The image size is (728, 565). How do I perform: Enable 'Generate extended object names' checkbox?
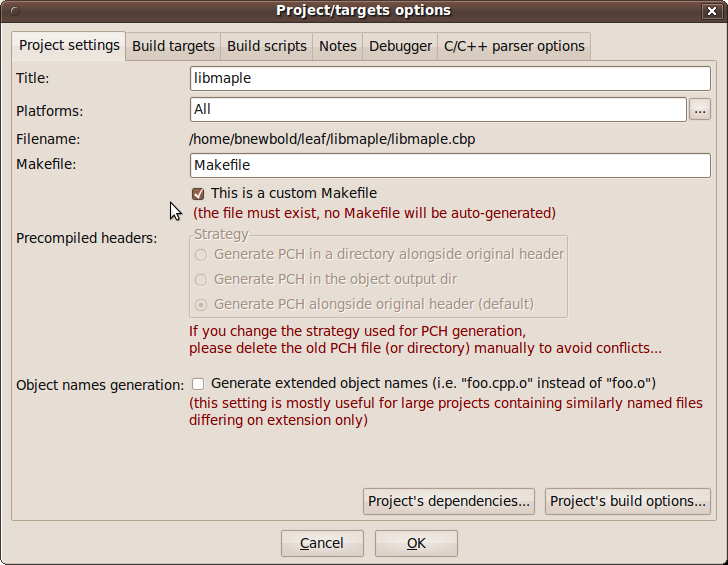point(198,383)
